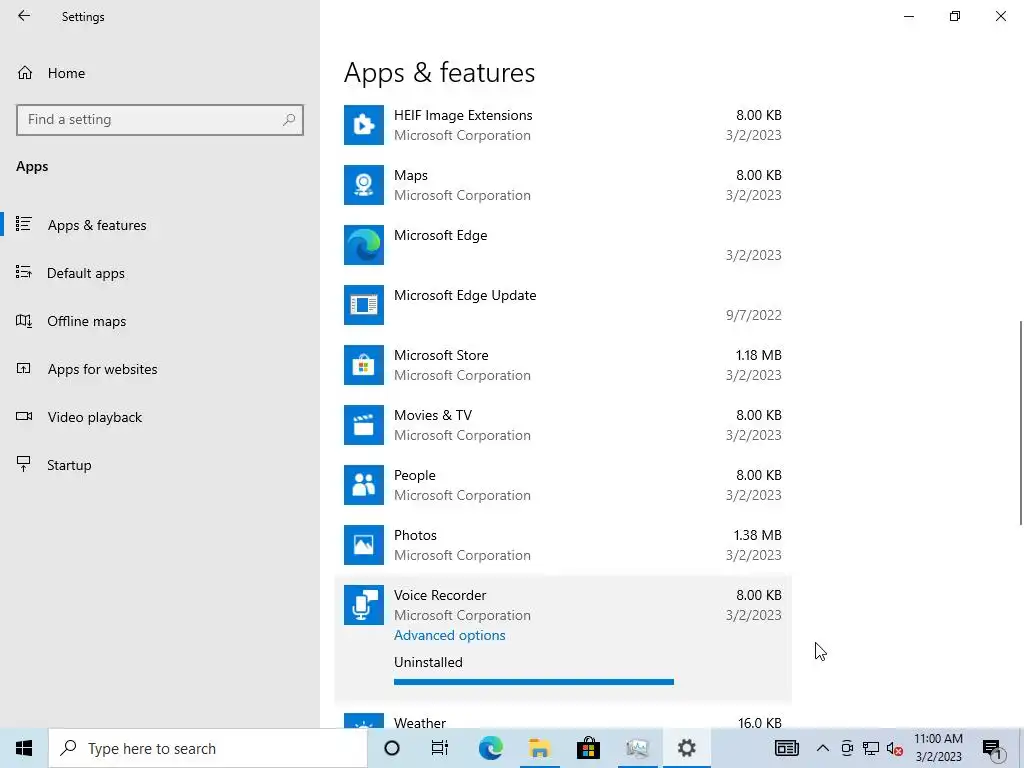Launch Microsoft Edge from the taskbar
The height and width of the screenshot is (768, 1024).
tap(490, 748)
